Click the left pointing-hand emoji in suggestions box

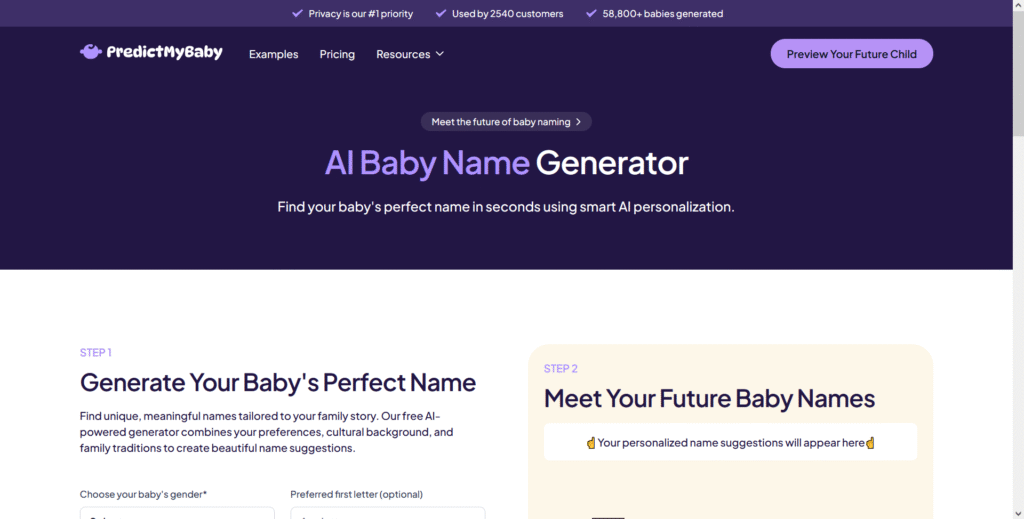pyautogui.click(x=591, y=443)
